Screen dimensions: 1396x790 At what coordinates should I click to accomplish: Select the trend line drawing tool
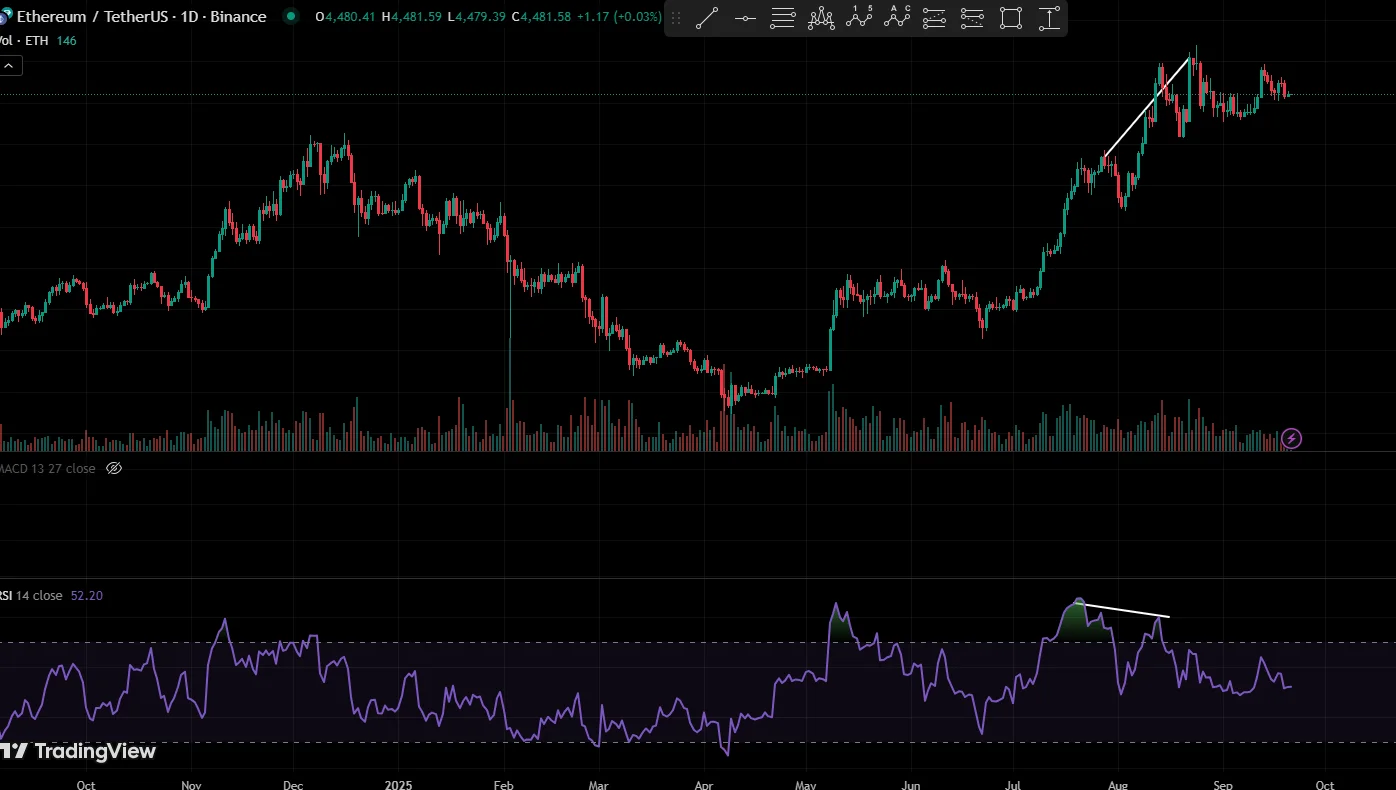tap(707, 18)
